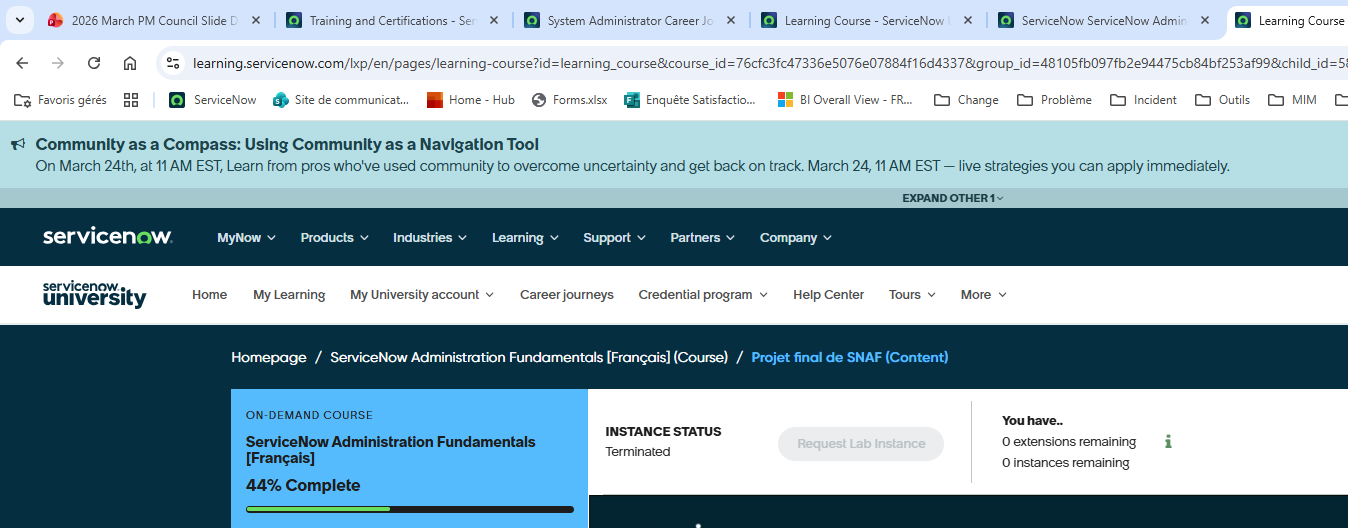The image size is (1348, 528).
Task: Expand My University account dropdown
Action: coord(422,295)
